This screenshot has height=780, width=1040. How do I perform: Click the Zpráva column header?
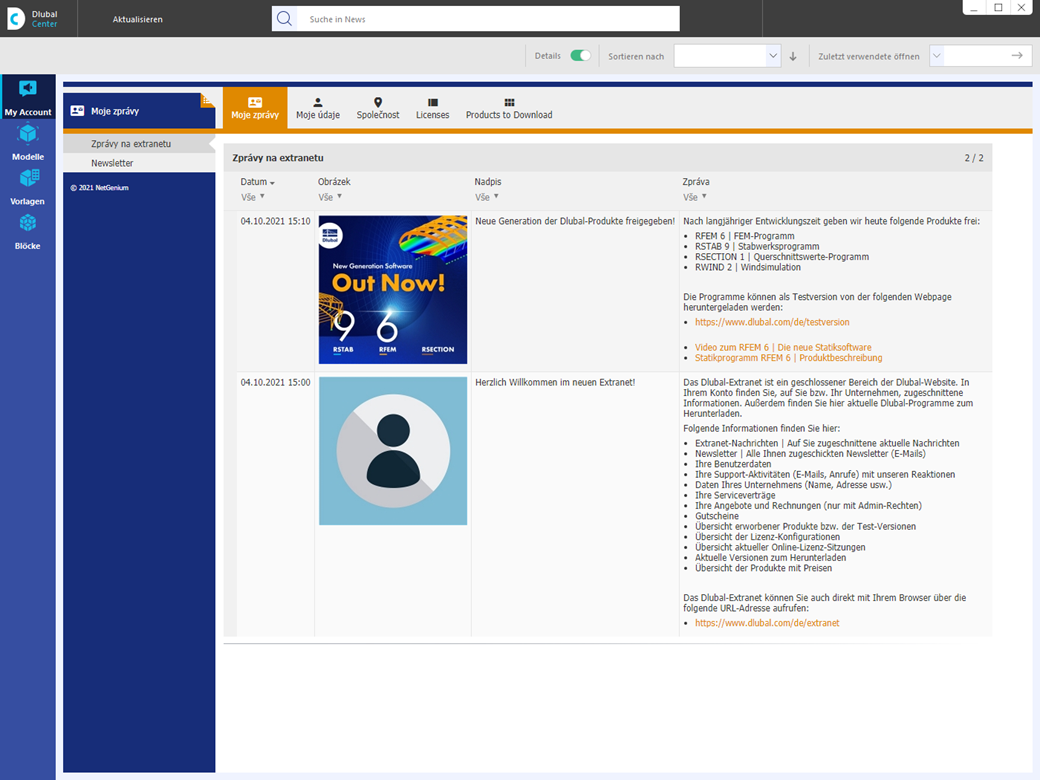point(696,182)
